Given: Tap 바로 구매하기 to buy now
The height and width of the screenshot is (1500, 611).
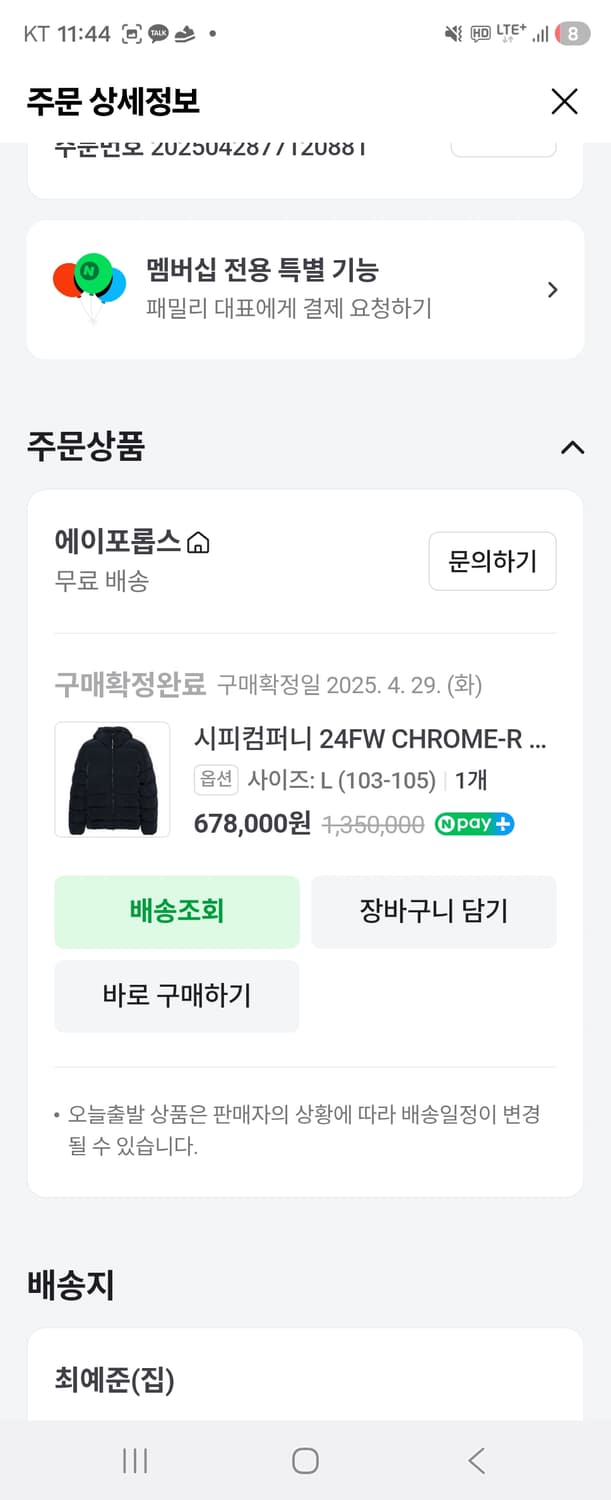Looking at the screenshot, I should pos(176,996).
